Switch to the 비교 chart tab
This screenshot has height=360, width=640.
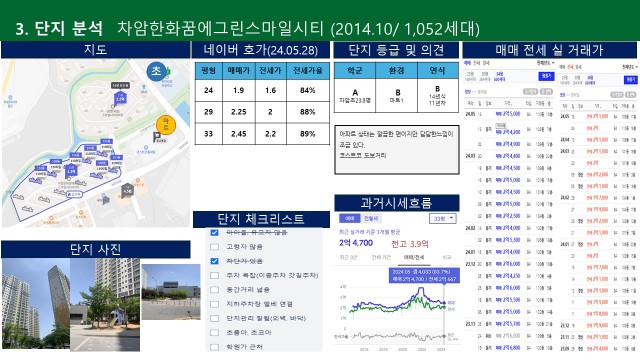tap(447, 257)
